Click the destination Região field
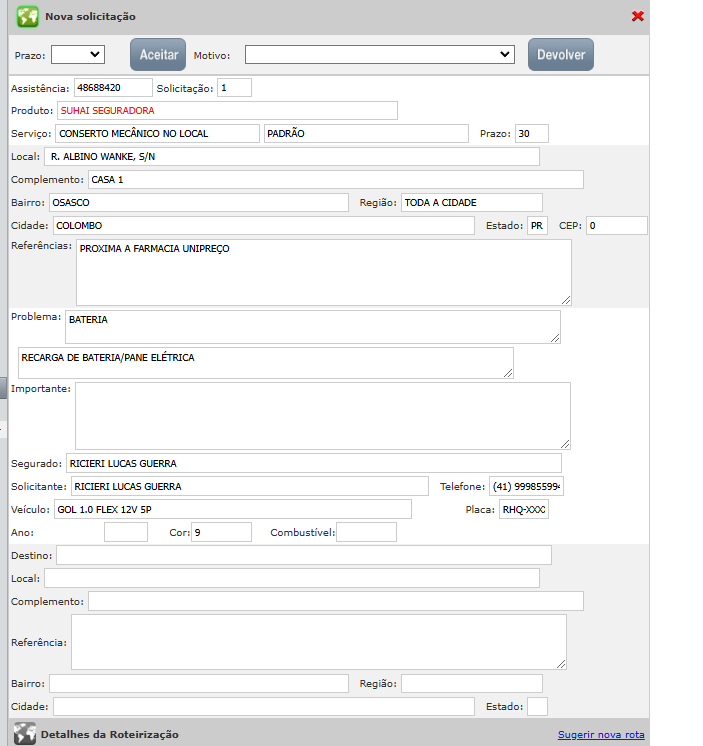 click(x=472, y=683)
